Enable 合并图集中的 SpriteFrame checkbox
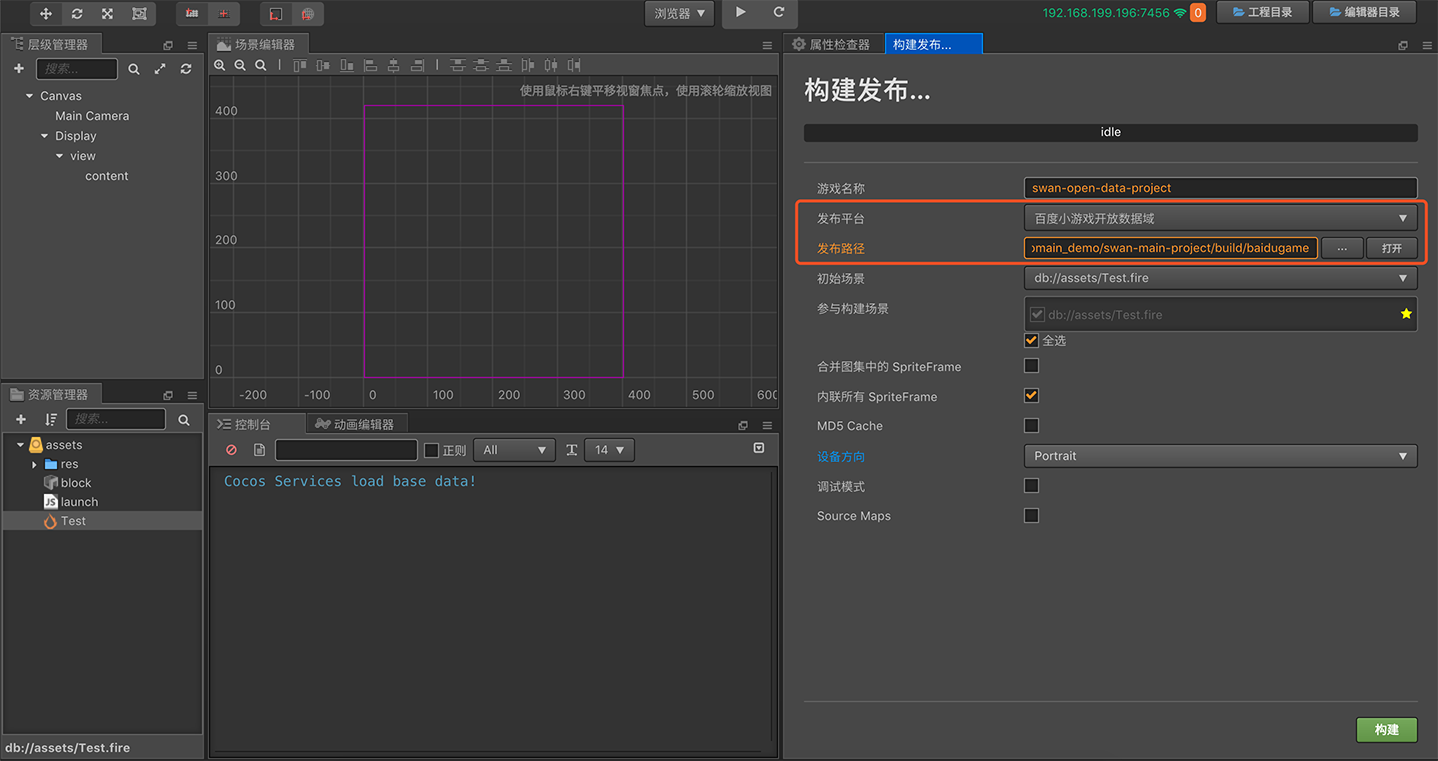The width and height of the screenshot is (1438, 761). [x=1031, y=366]
